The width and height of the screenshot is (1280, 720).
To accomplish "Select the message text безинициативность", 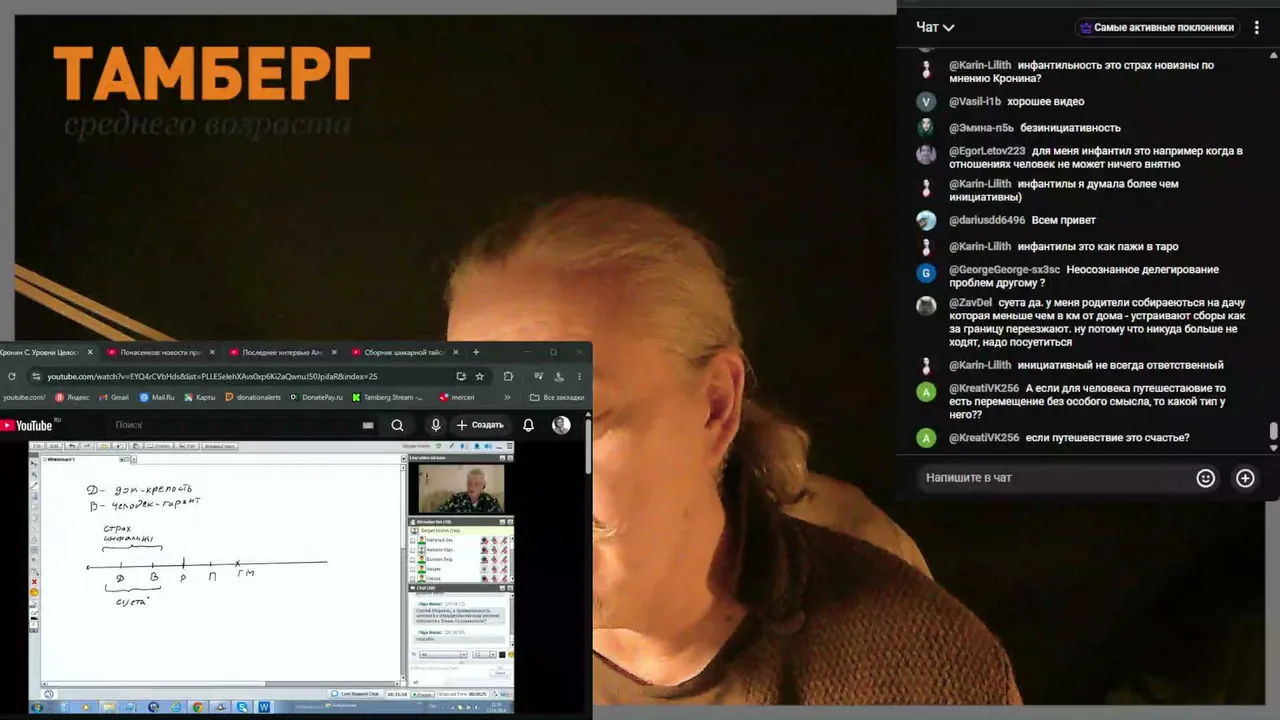I will pos(1070,128).
